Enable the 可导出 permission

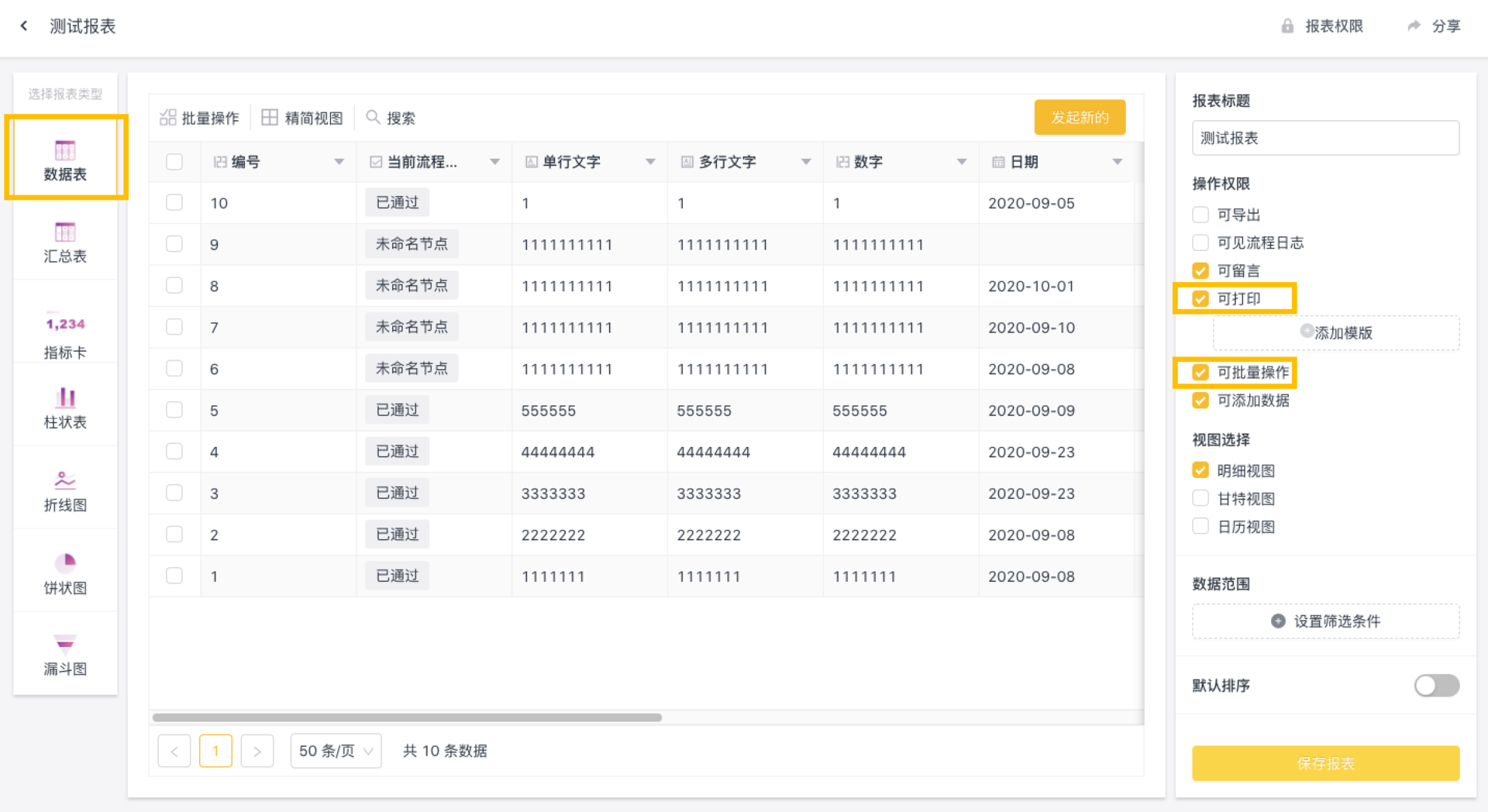[x=1200, y=215]
